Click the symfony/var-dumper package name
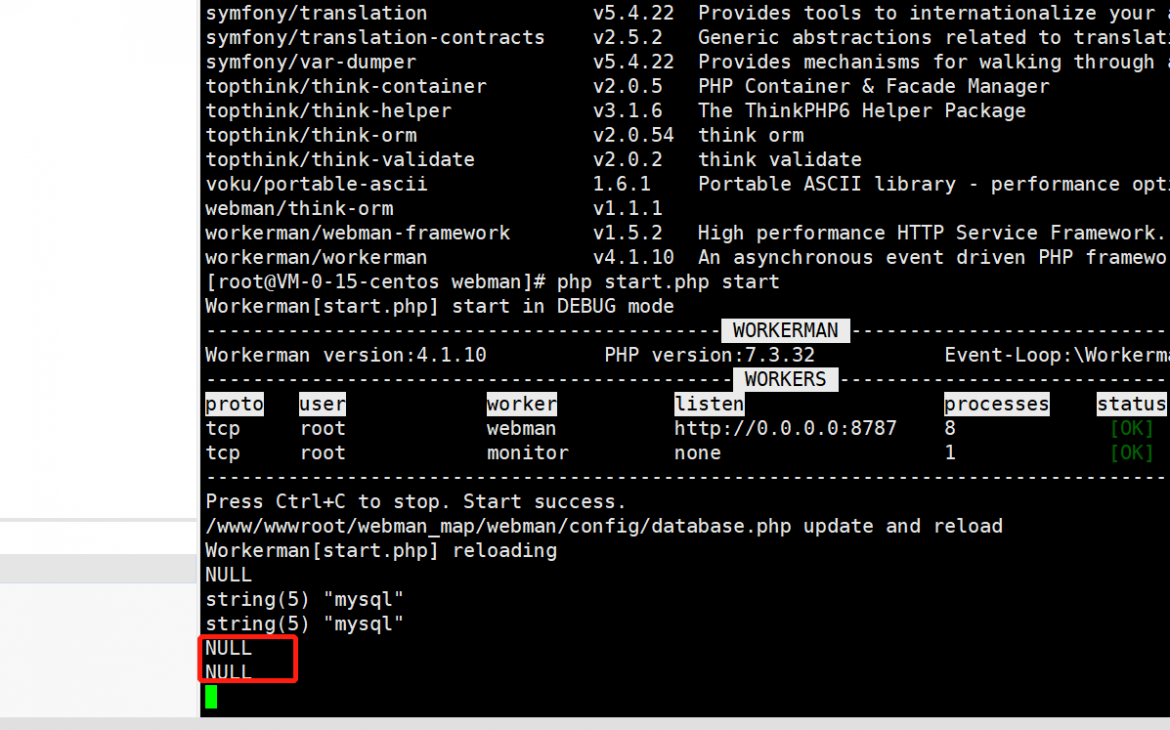Screen dimensions: 1170x730 [x=310, y=62]
